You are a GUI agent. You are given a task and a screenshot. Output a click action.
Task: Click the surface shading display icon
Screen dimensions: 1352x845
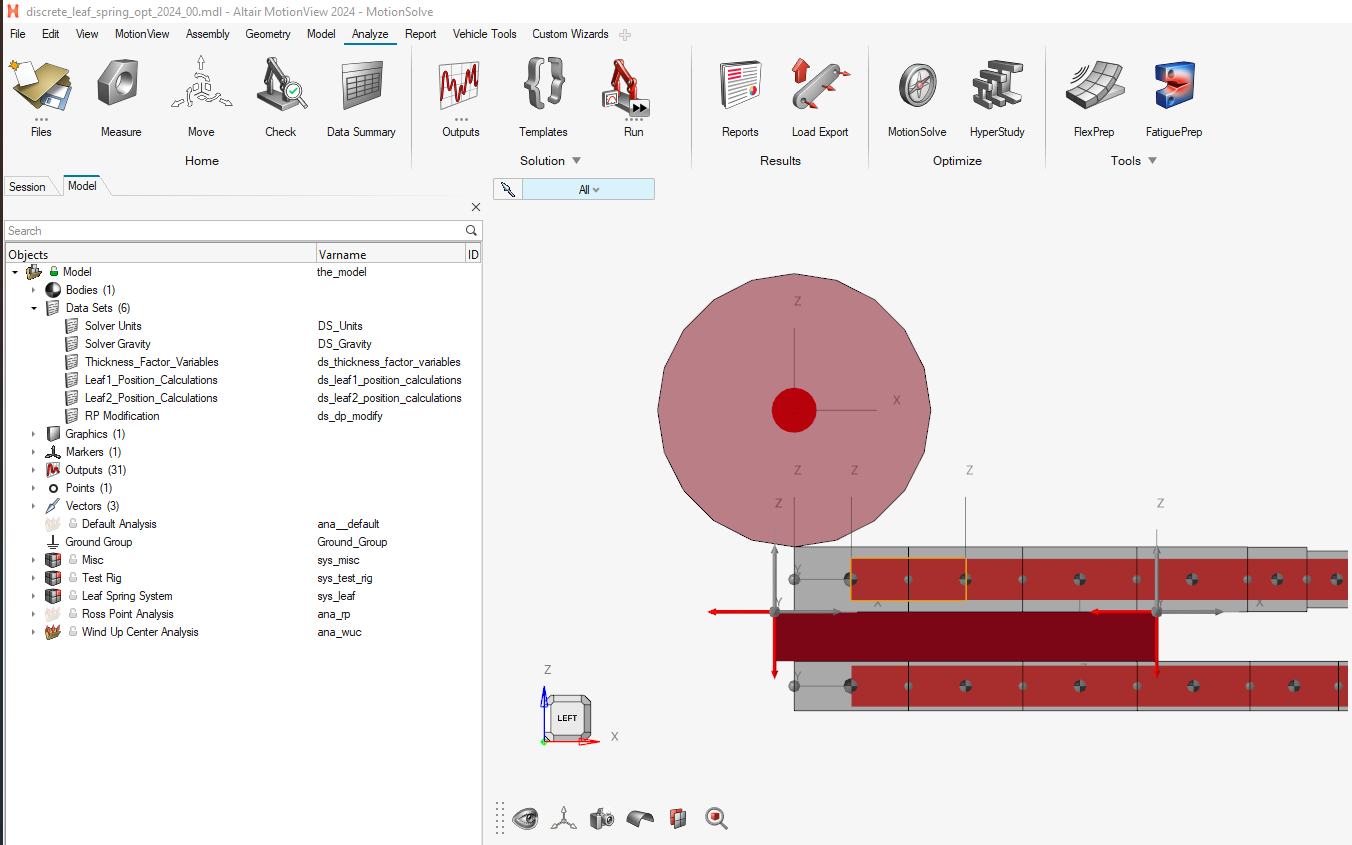[640, 819]
